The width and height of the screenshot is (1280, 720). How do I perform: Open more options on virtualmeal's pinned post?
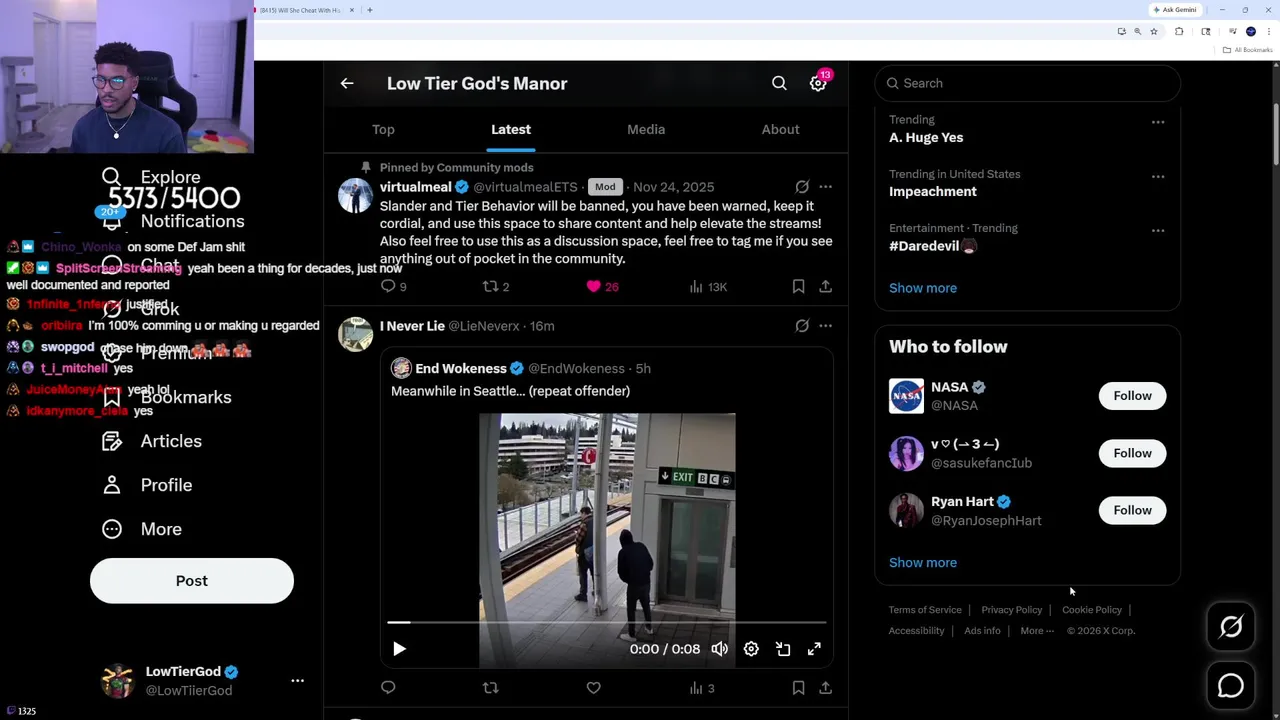pos(825,187)
